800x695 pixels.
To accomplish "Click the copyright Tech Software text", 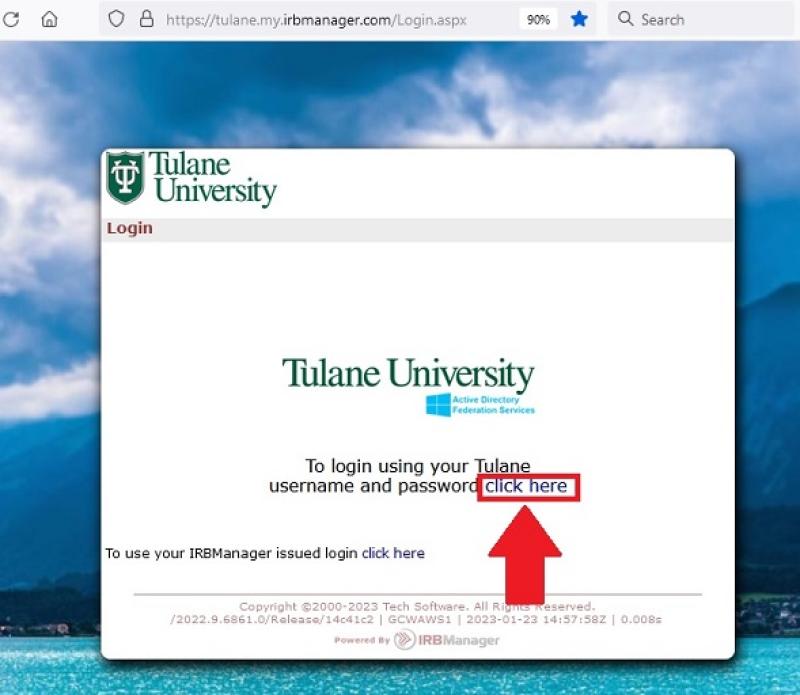I will [x=417, y=606].
